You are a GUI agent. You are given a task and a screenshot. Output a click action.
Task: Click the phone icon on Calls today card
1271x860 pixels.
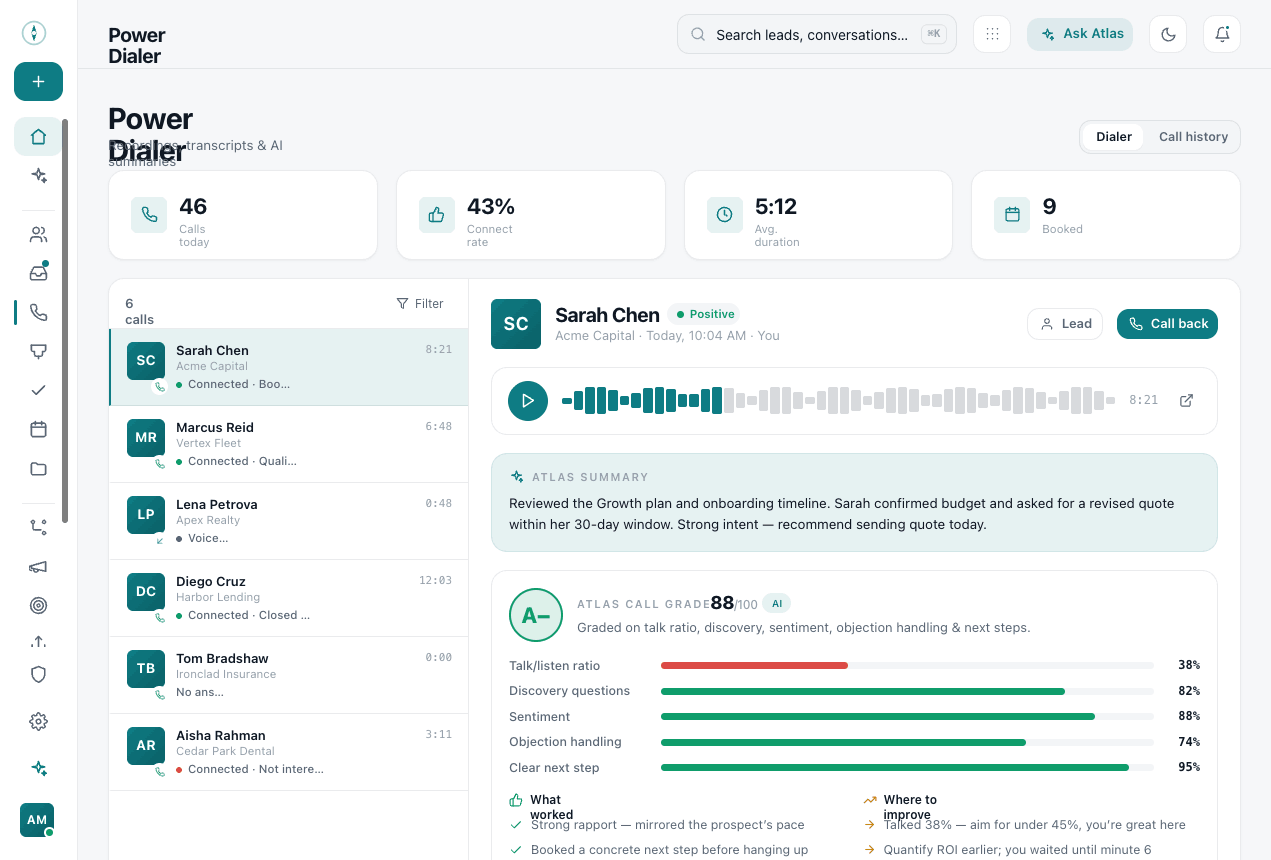coord(149,215)
